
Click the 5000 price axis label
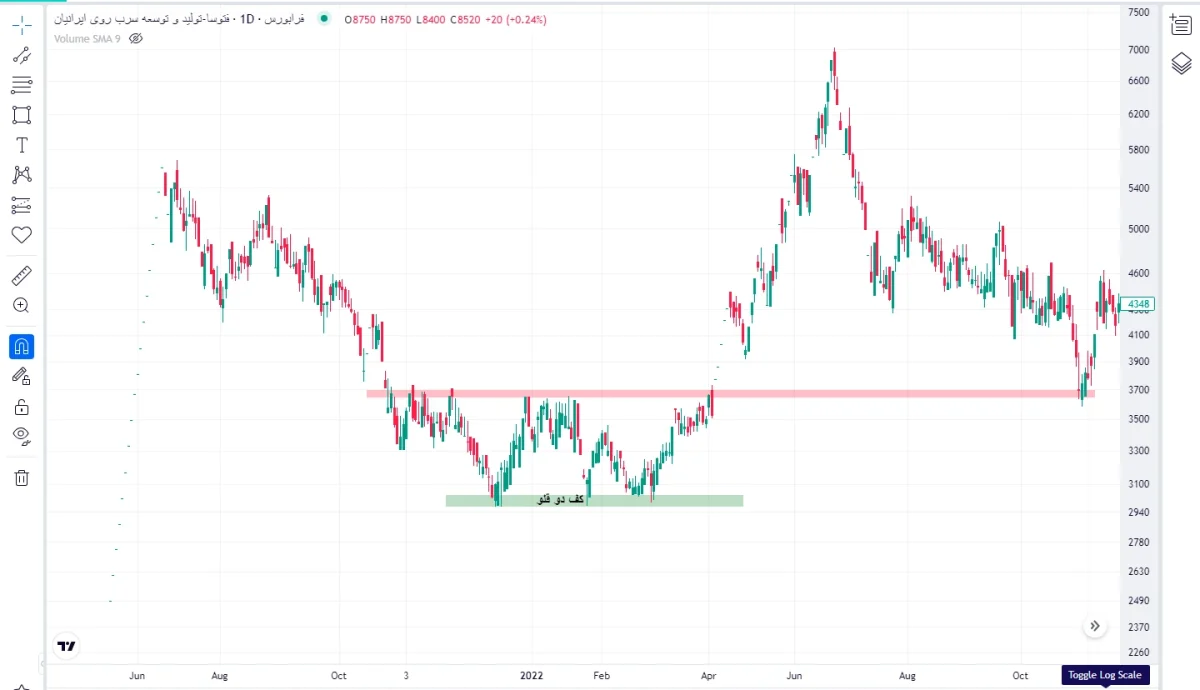[1139, 229]
